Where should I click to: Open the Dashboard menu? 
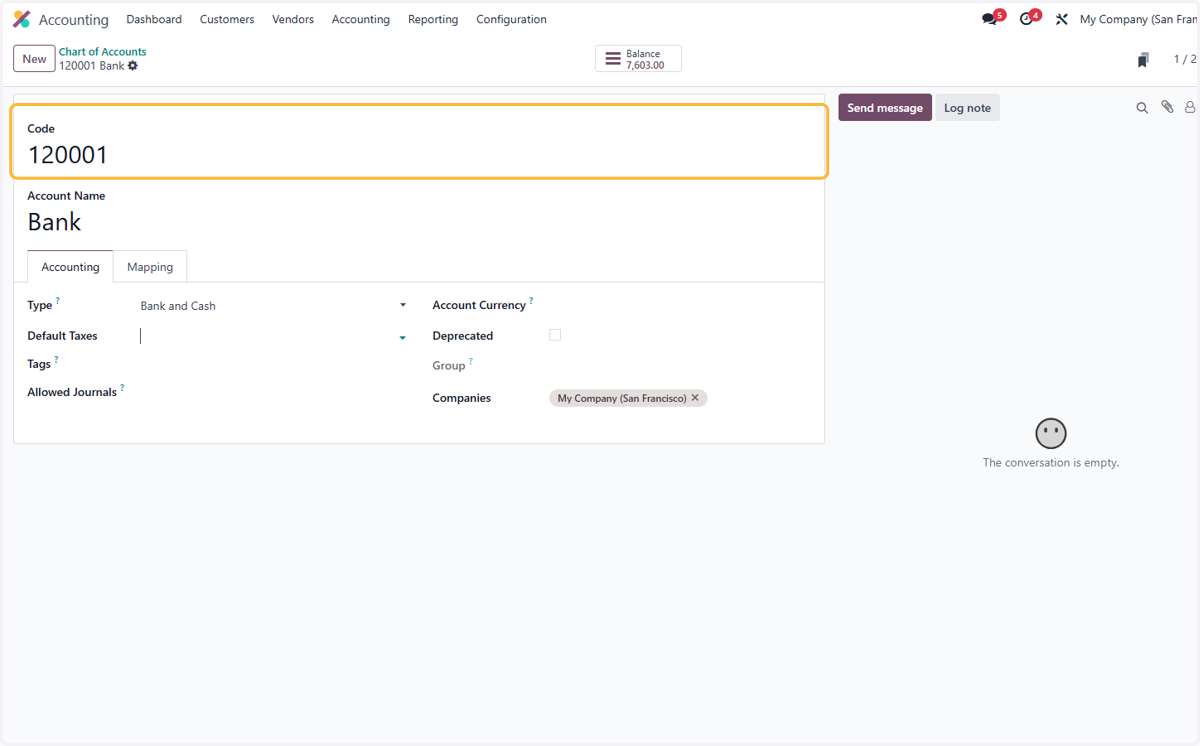click(154, 19)
